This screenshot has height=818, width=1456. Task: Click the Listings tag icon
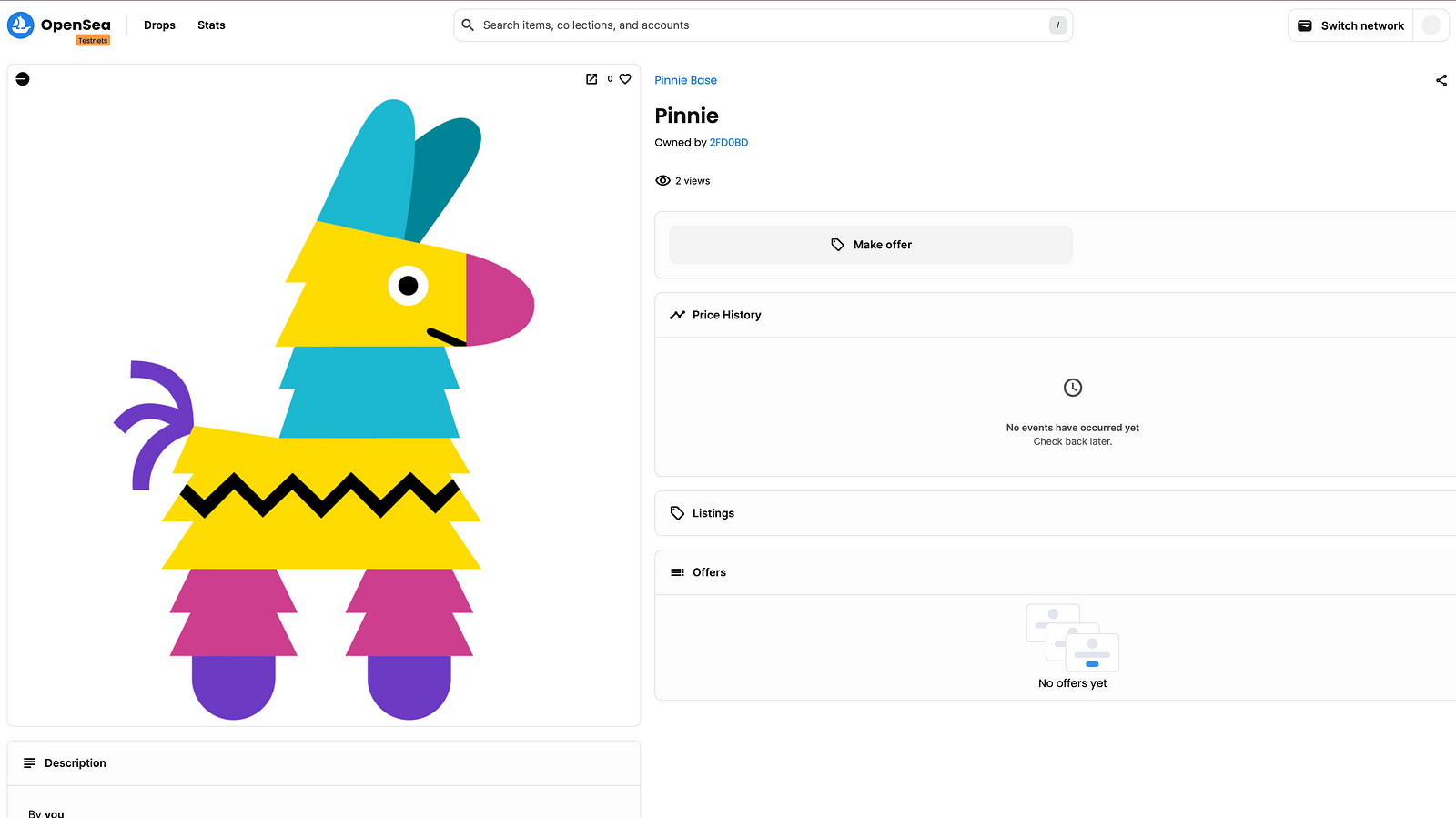(677, 513)
